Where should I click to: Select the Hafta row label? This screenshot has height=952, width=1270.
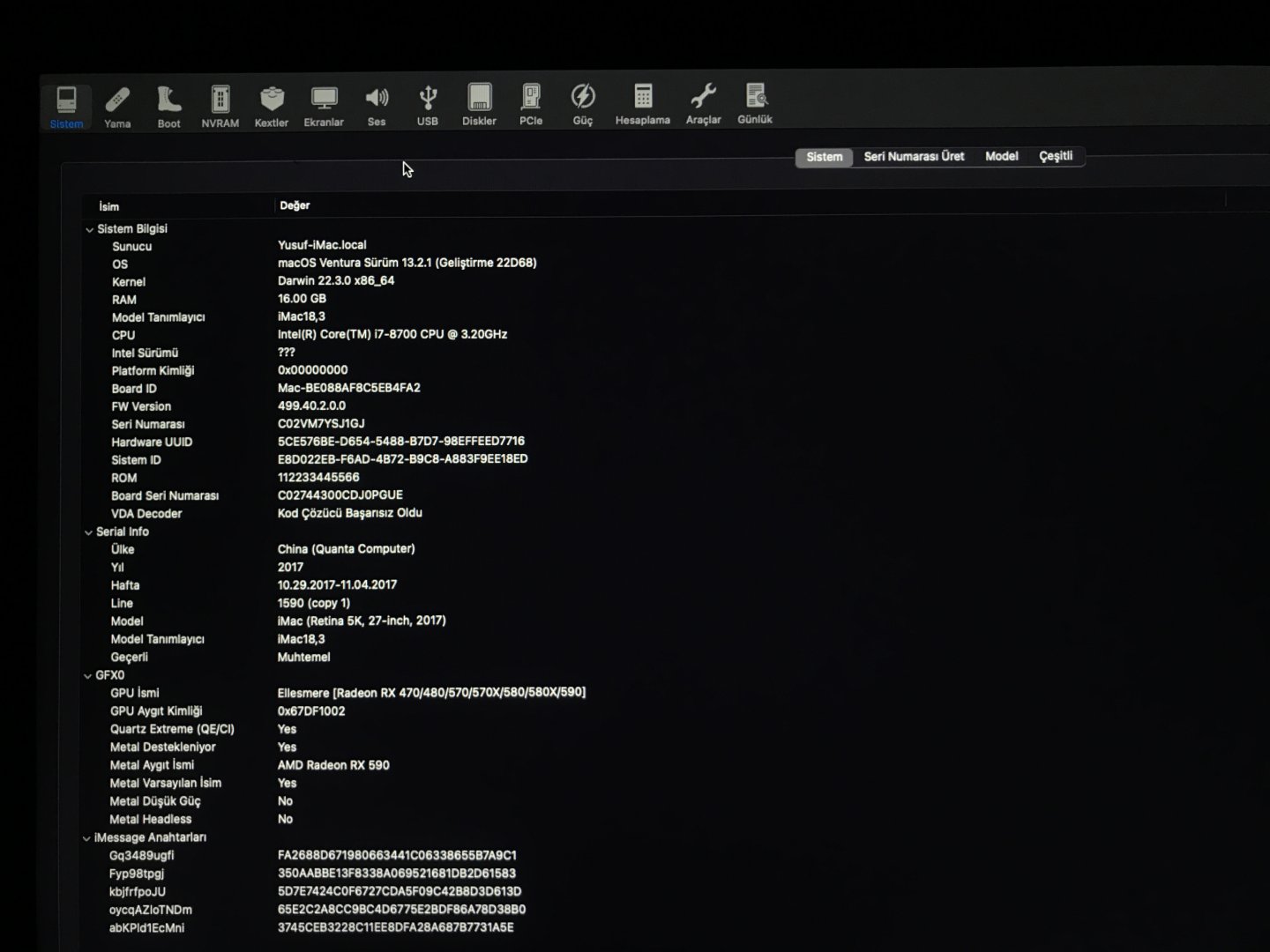click(125, 585)
